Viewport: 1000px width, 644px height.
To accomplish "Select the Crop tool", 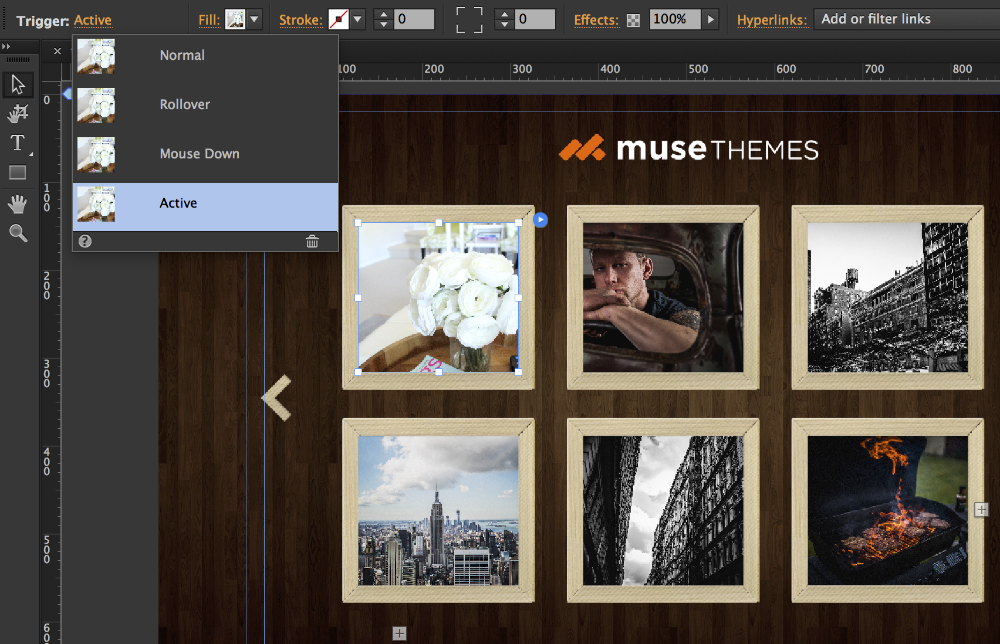I will tap(18, 114).
